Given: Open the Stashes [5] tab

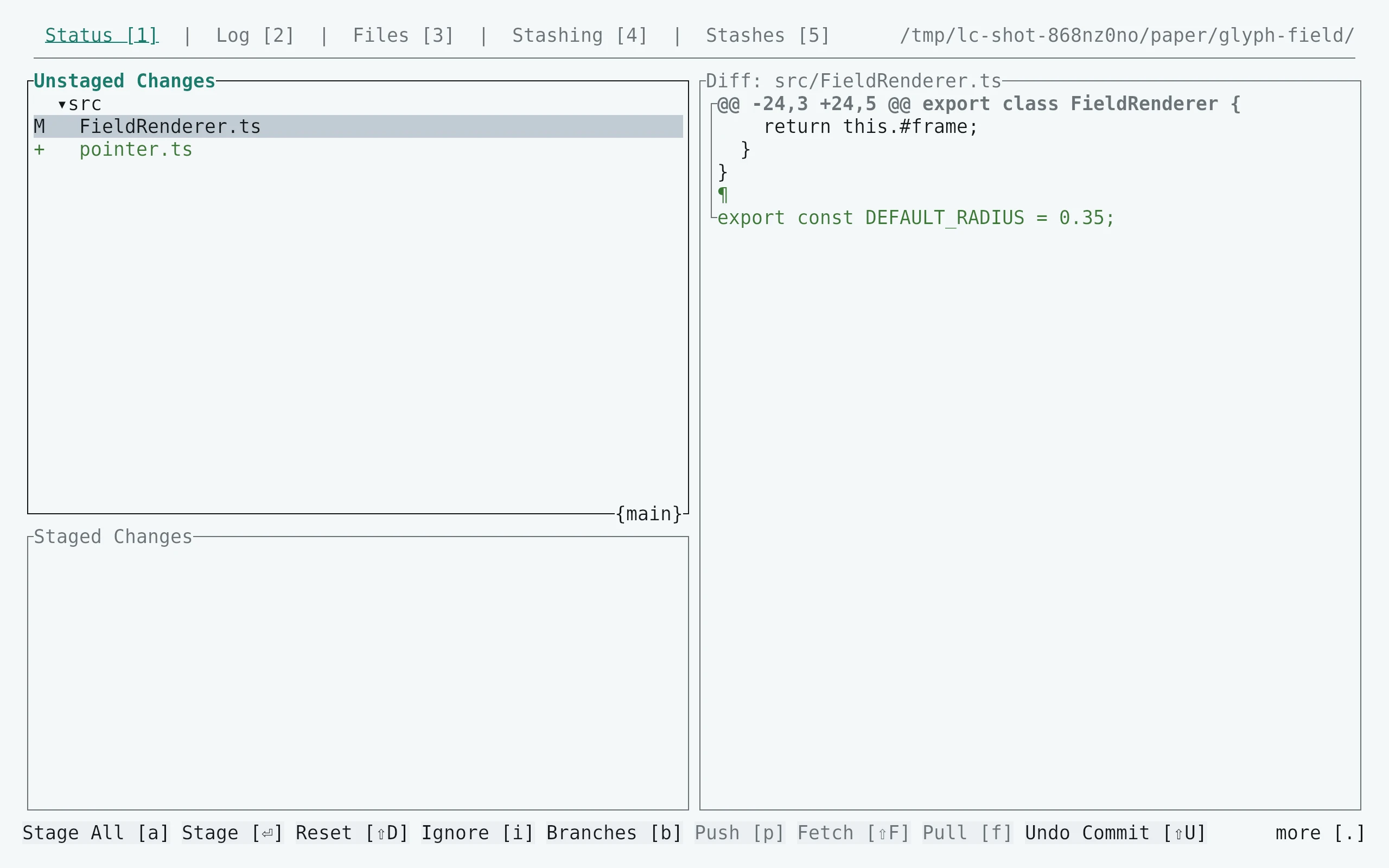Looking at the screenshot, I should pos(768,36).
